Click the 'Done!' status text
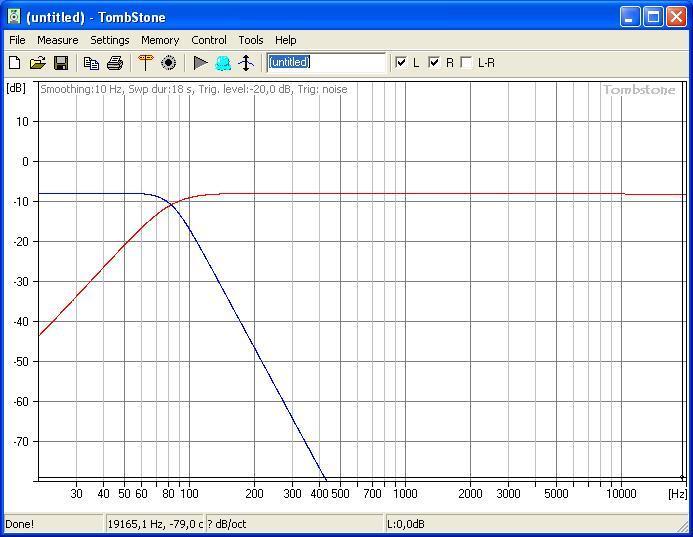This screenshot has width=693, height=537. click(x=20, y=524)
